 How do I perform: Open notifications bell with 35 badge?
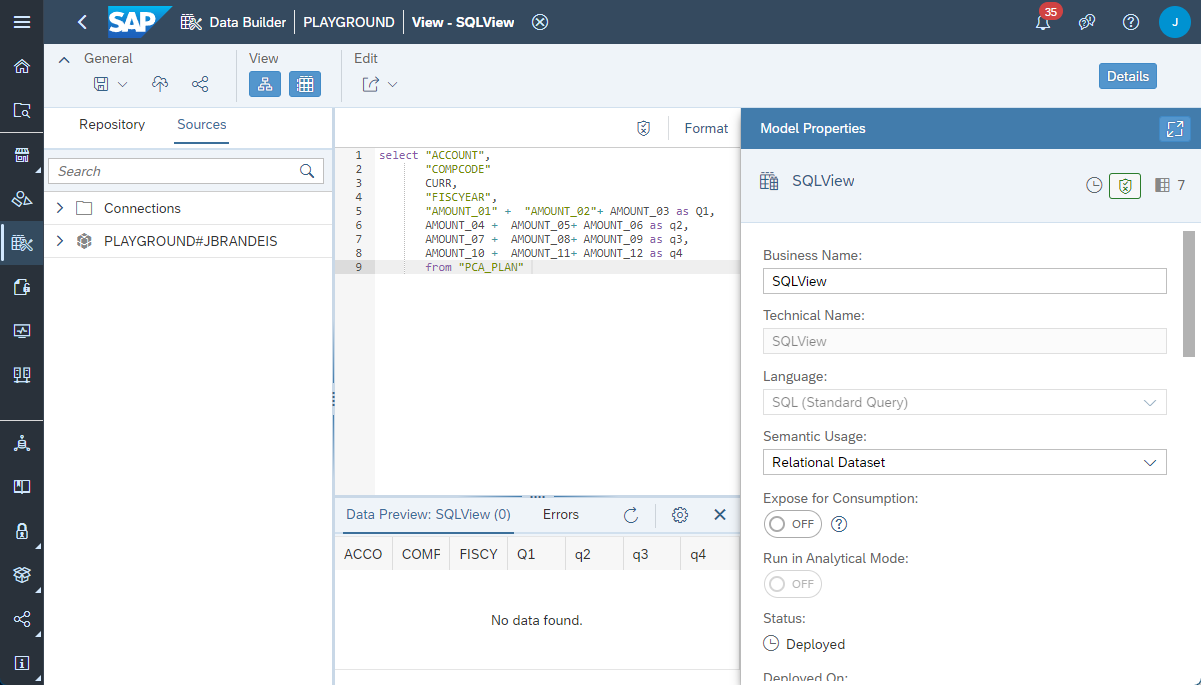[1043, 22]
